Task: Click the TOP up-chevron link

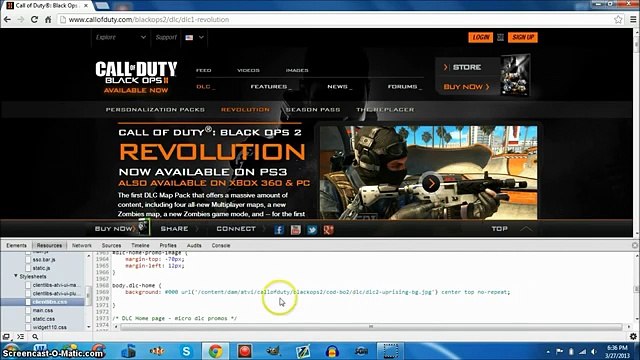Action: pos(511,229)
